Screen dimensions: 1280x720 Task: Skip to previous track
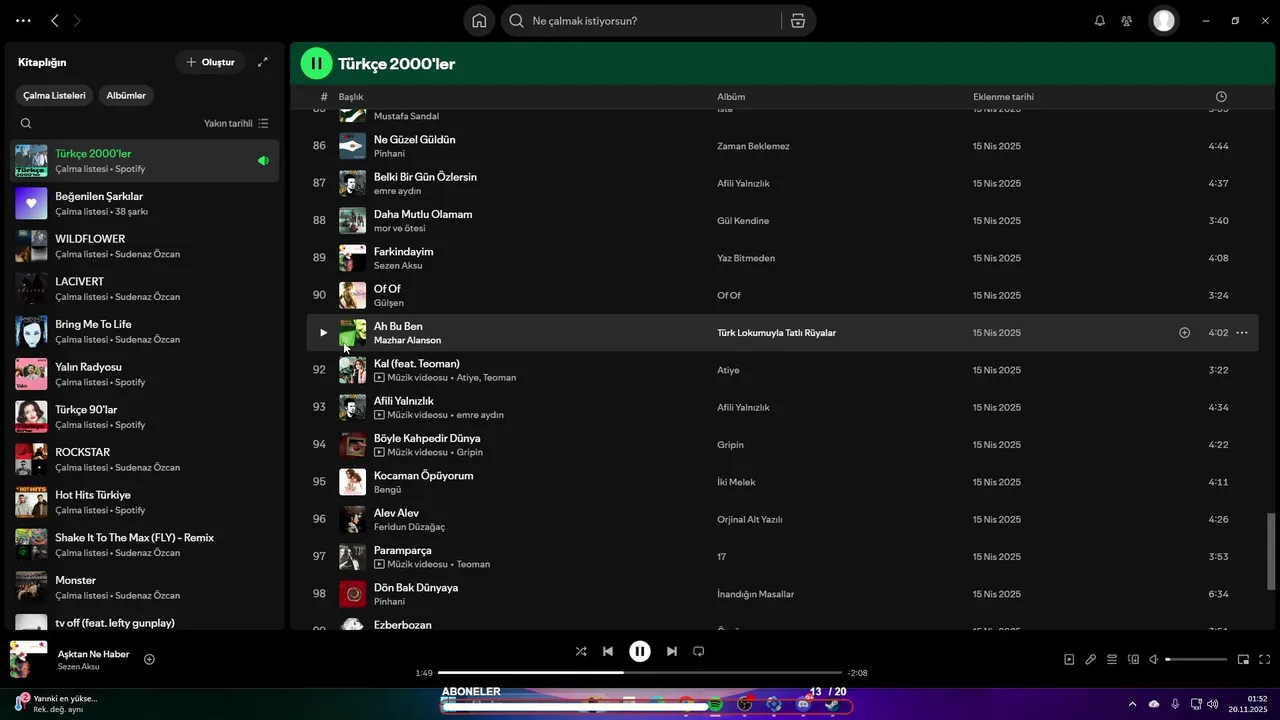(x=607, y=651)
